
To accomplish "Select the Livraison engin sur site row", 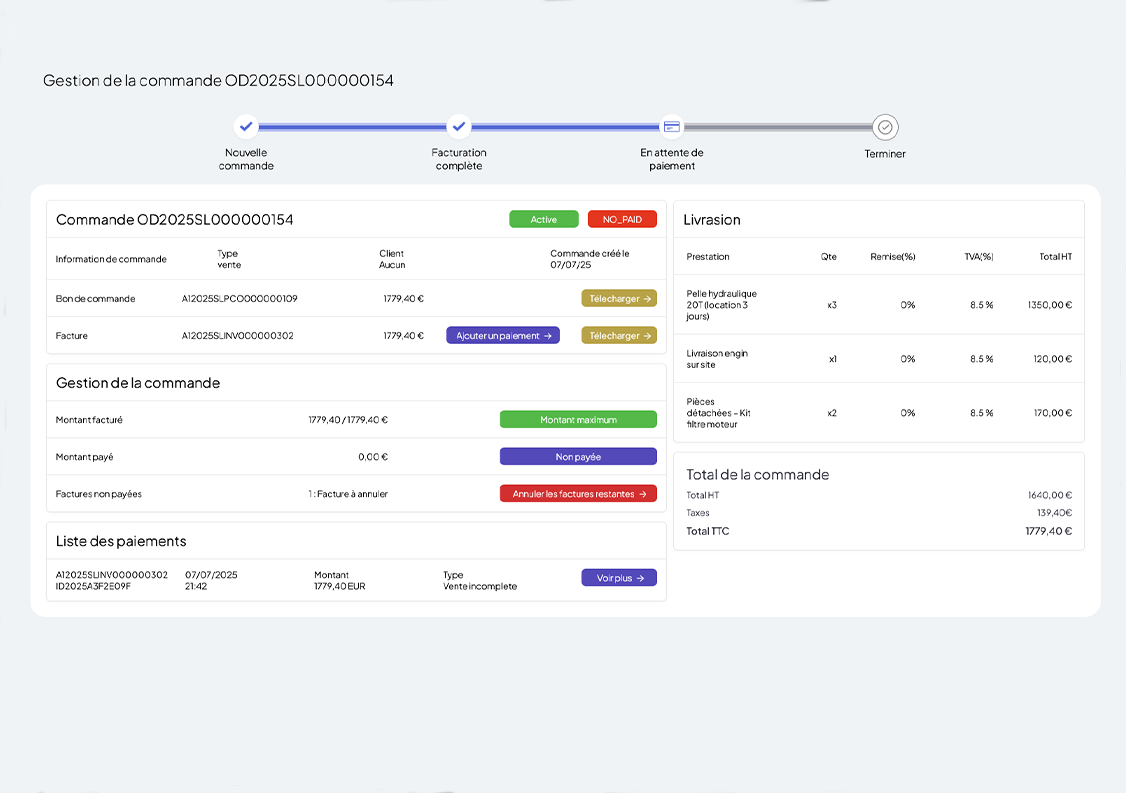I will click(878, 359).
